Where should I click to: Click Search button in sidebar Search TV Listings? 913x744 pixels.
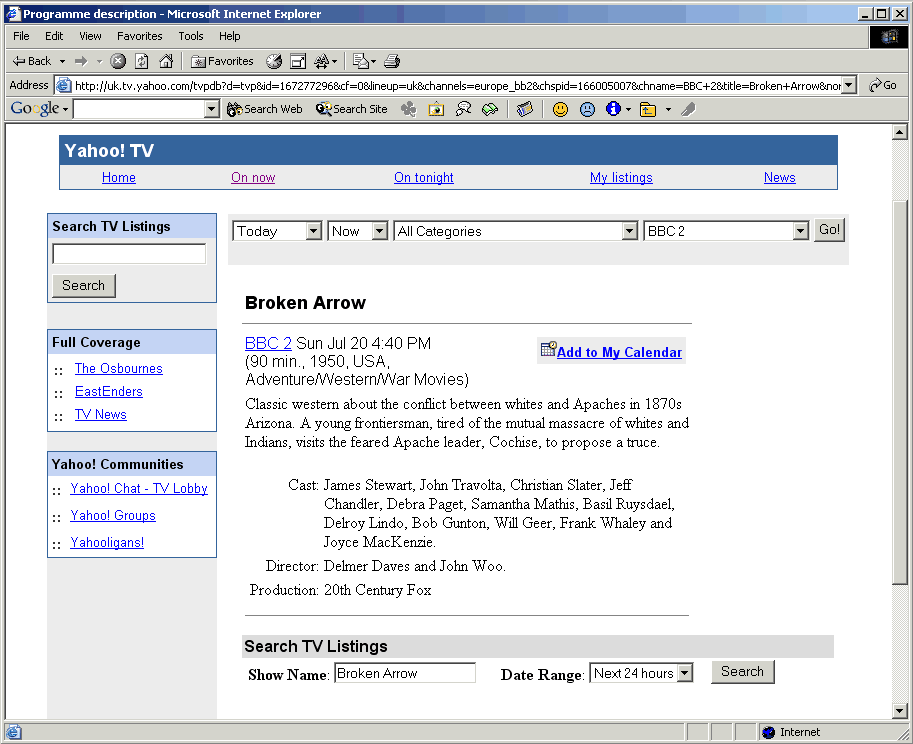84,286
